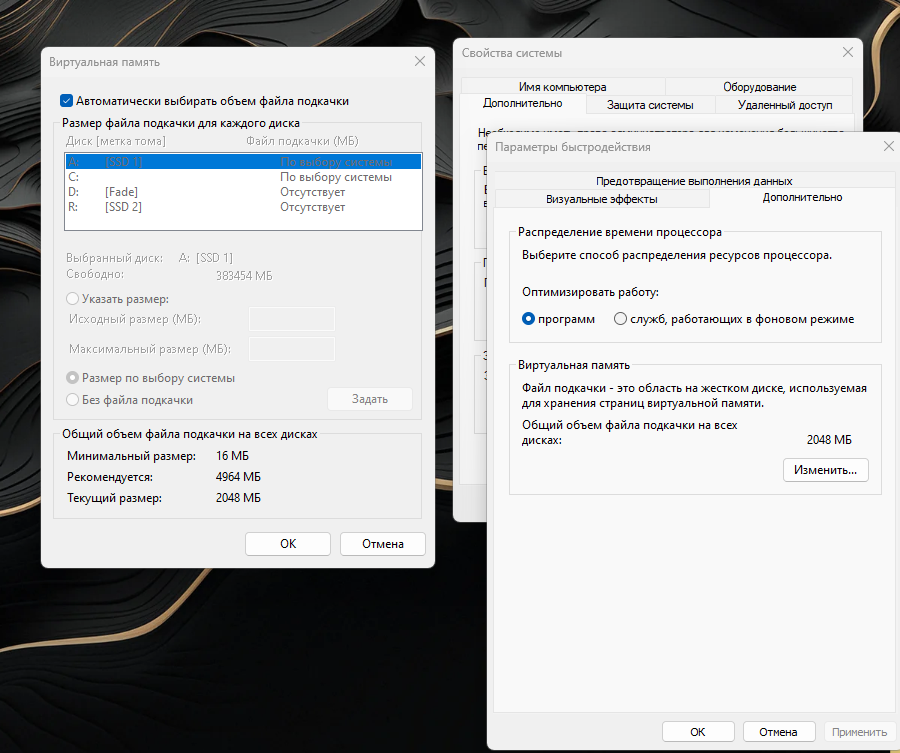Click 'Отмена' in Performance Options
The width and height of the screenshot is (900, 753).
coord(778,732)
